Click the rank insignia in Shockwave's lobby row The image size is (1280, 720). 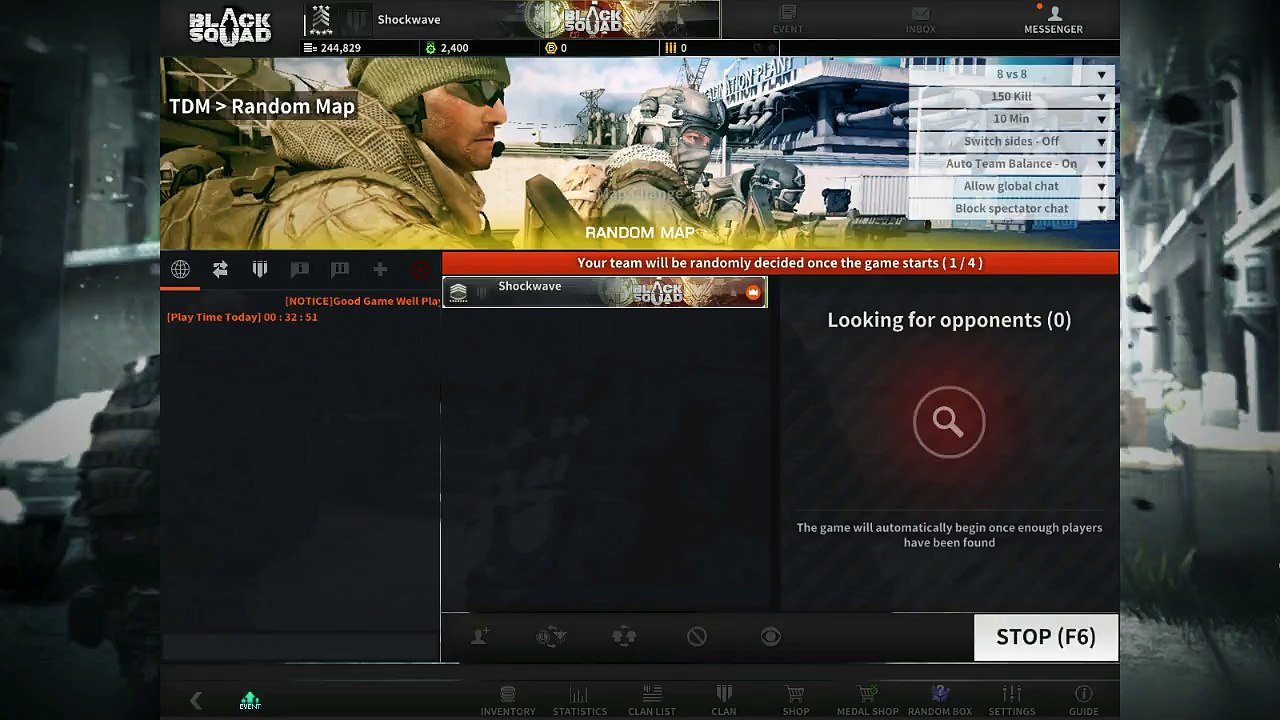(x=458, y=292)
